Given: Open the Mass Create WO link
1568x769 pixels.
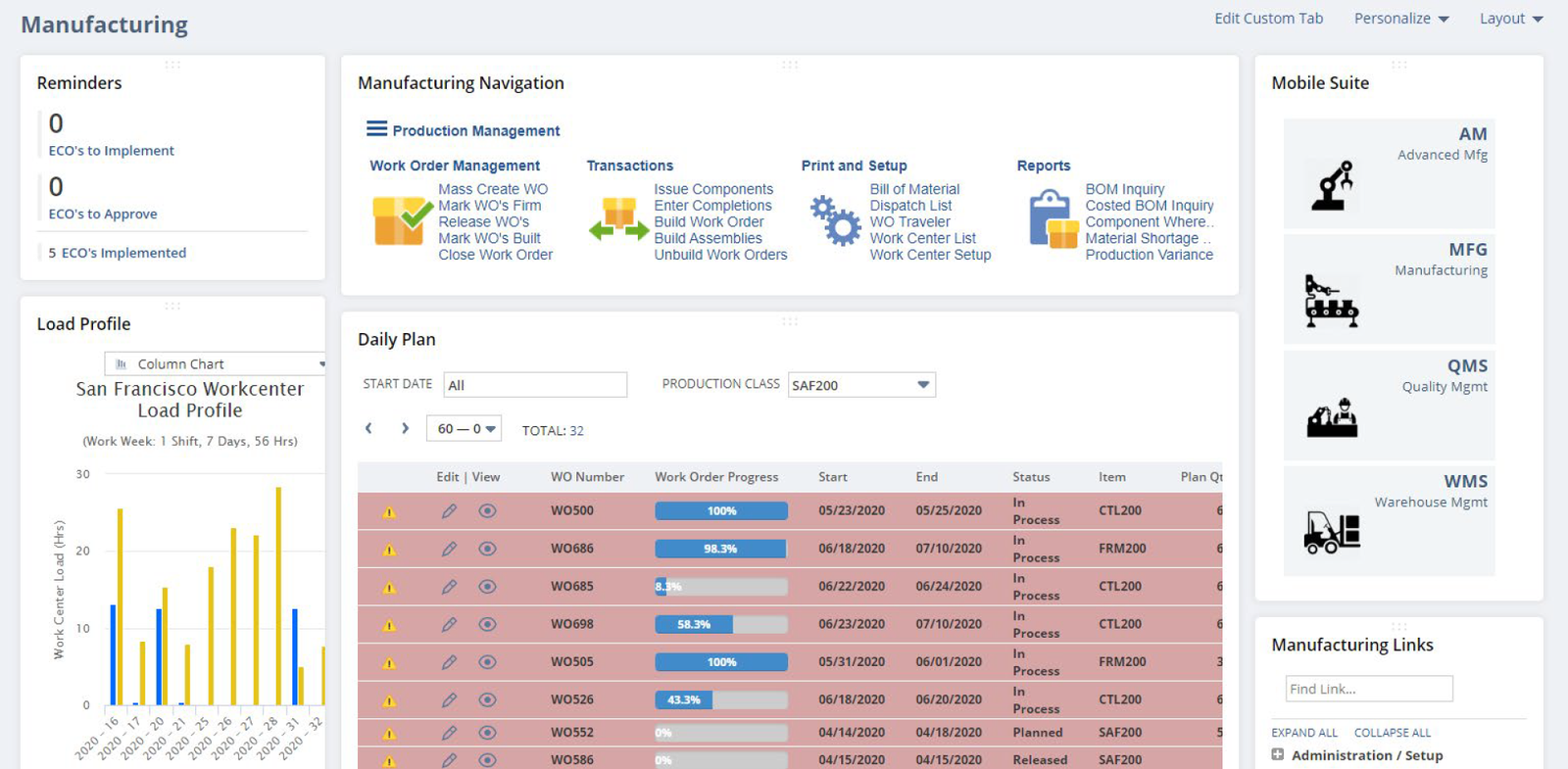Looking at the screenshot, I should click(x=493, y=189).
